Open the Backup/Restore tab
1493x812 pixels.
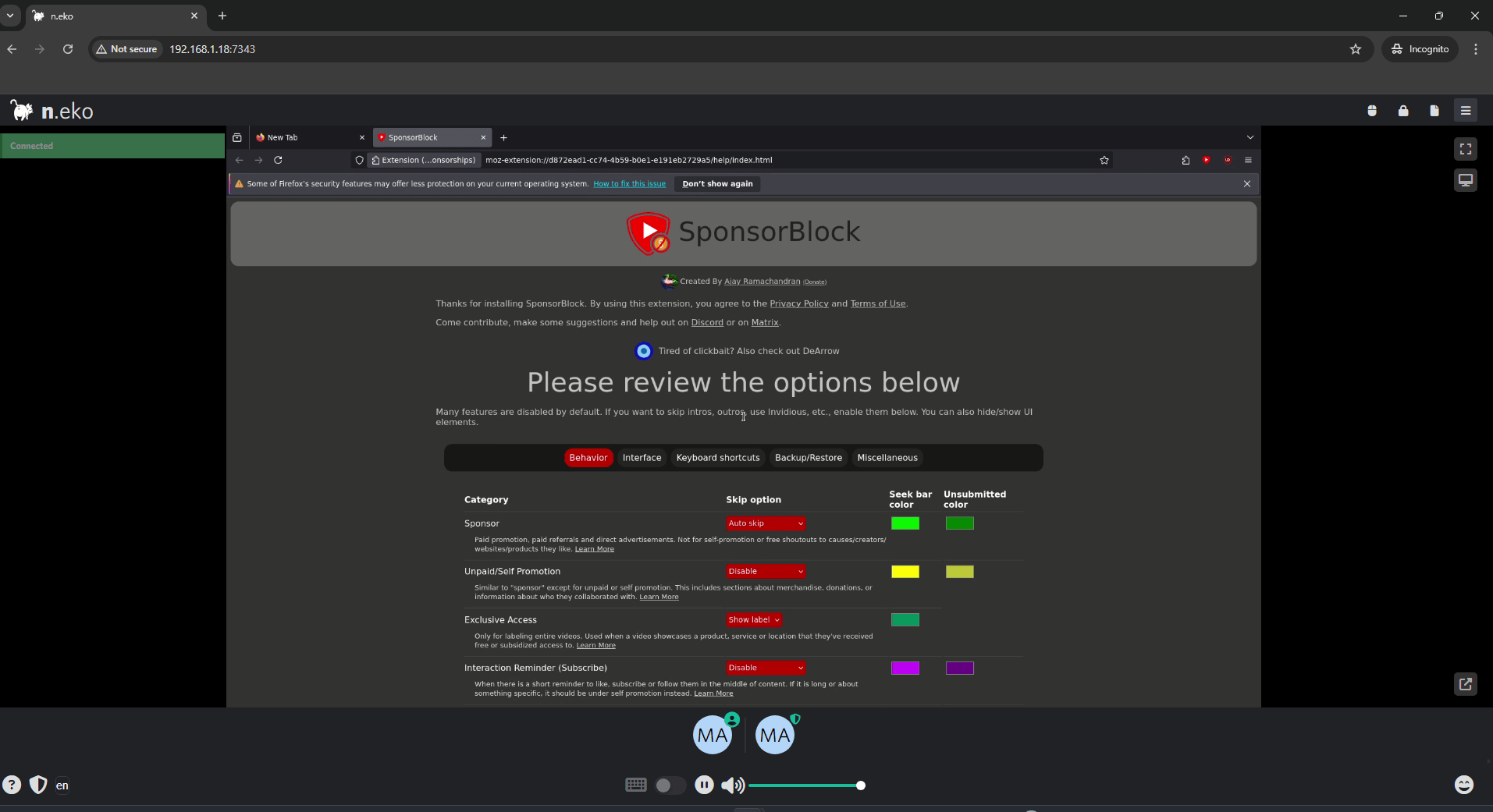(809, 458)
